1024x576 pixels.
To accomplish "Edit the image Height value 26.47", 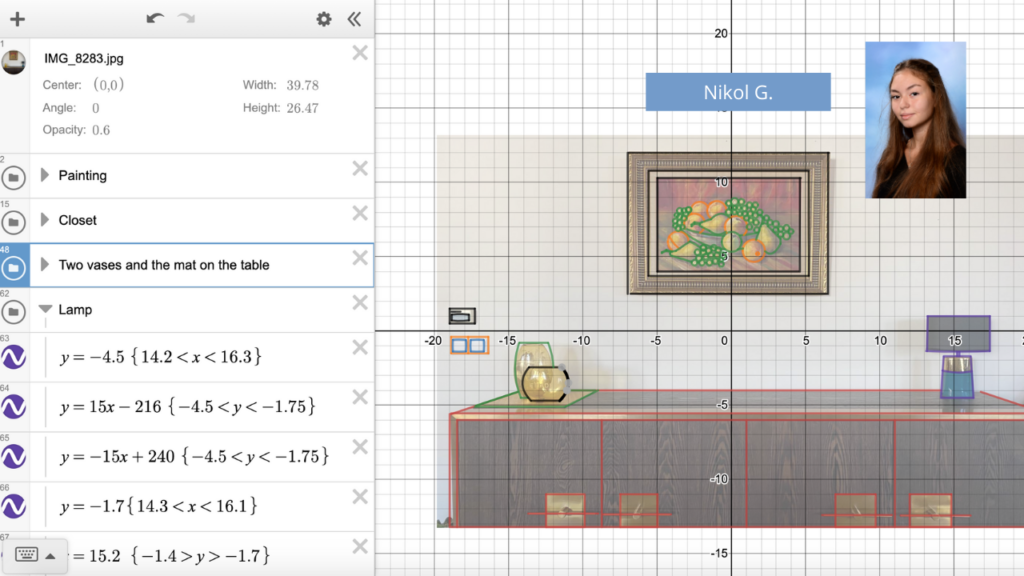I will (x=302, y=108).
